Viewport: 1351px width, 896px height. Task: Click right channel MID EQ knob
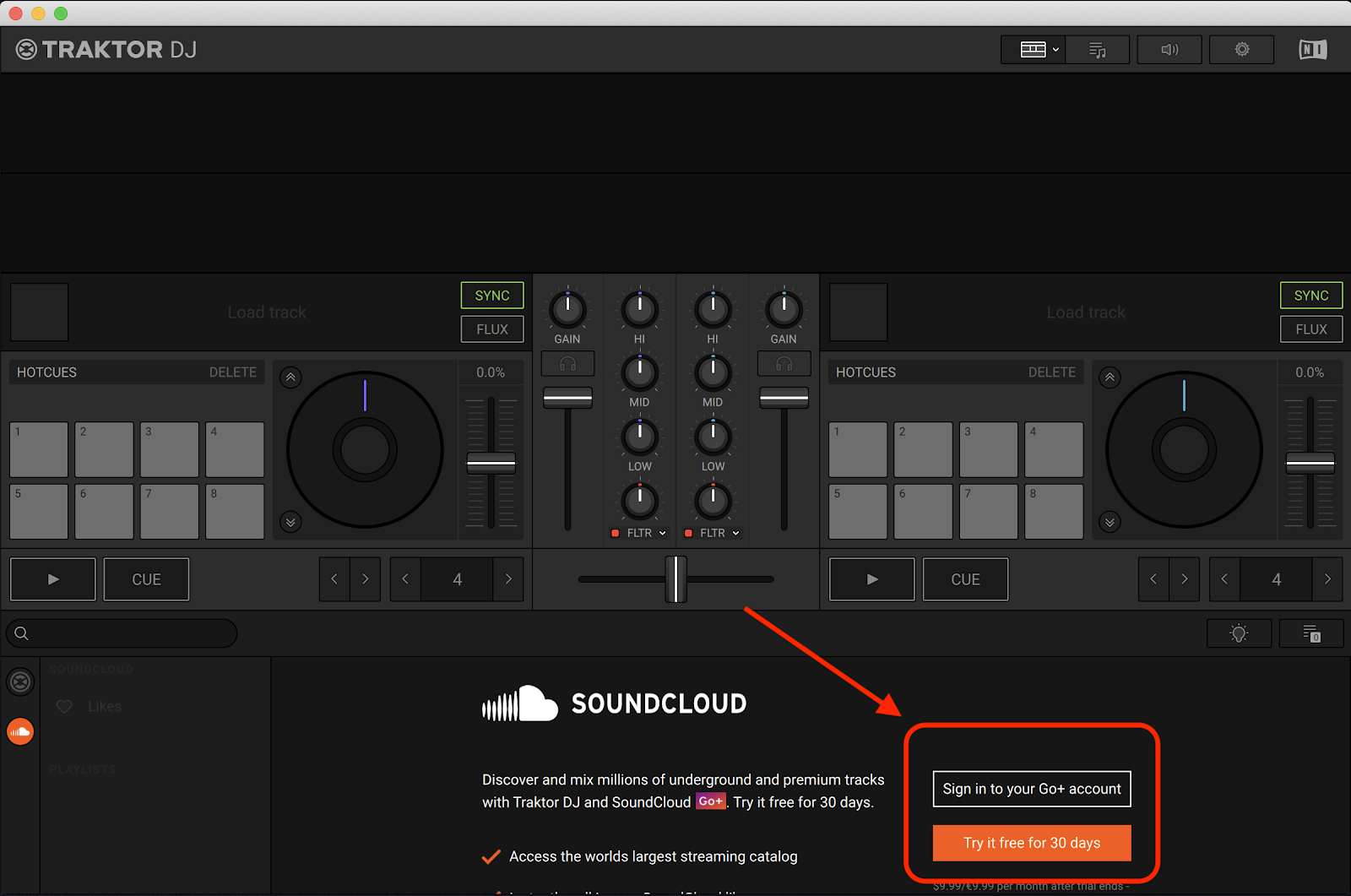[713, 372]
